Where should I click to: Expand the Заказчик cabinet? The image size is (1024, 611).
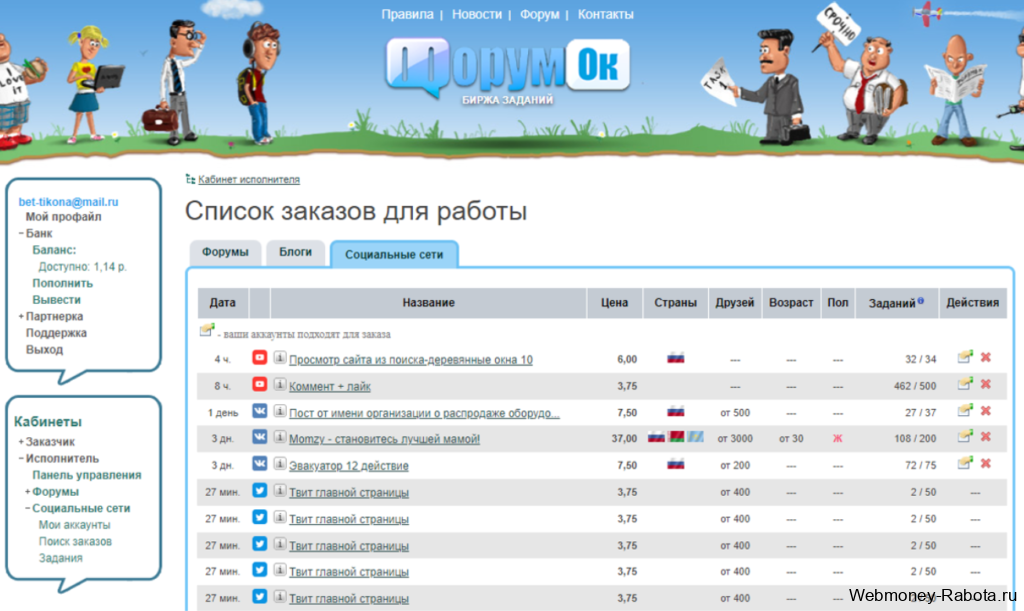pyautogui.click(x=21, y=442)
